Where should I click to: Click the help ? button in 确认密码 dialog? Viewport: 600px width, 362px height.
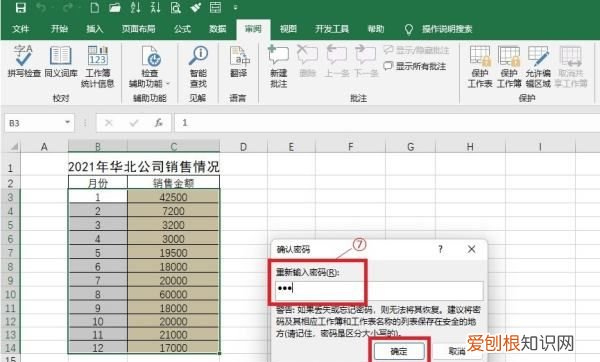coord(440,249)
